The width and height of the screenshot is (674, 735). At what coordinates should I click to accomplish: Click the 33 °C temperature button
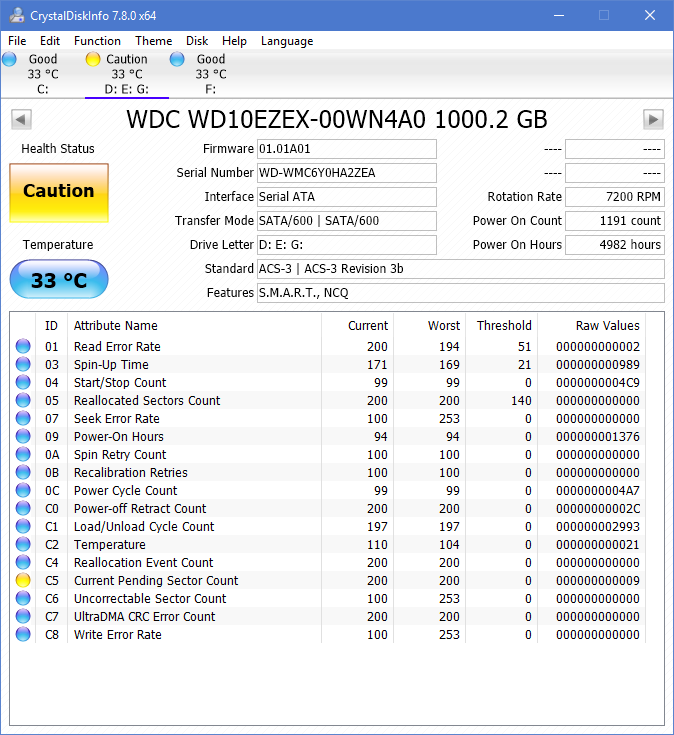58,280
